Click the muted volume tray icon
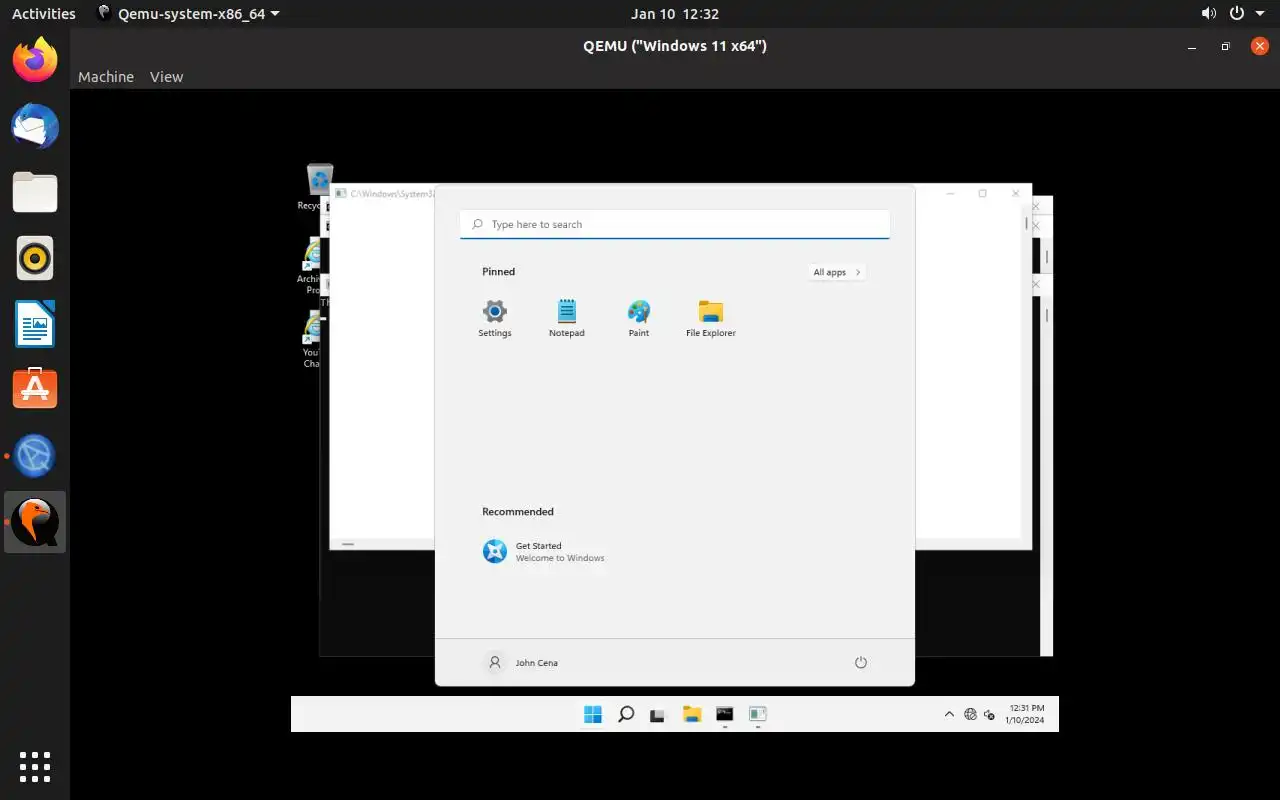Image resolution: width=1280 pixels, height=800 pixels. point(989,714)
